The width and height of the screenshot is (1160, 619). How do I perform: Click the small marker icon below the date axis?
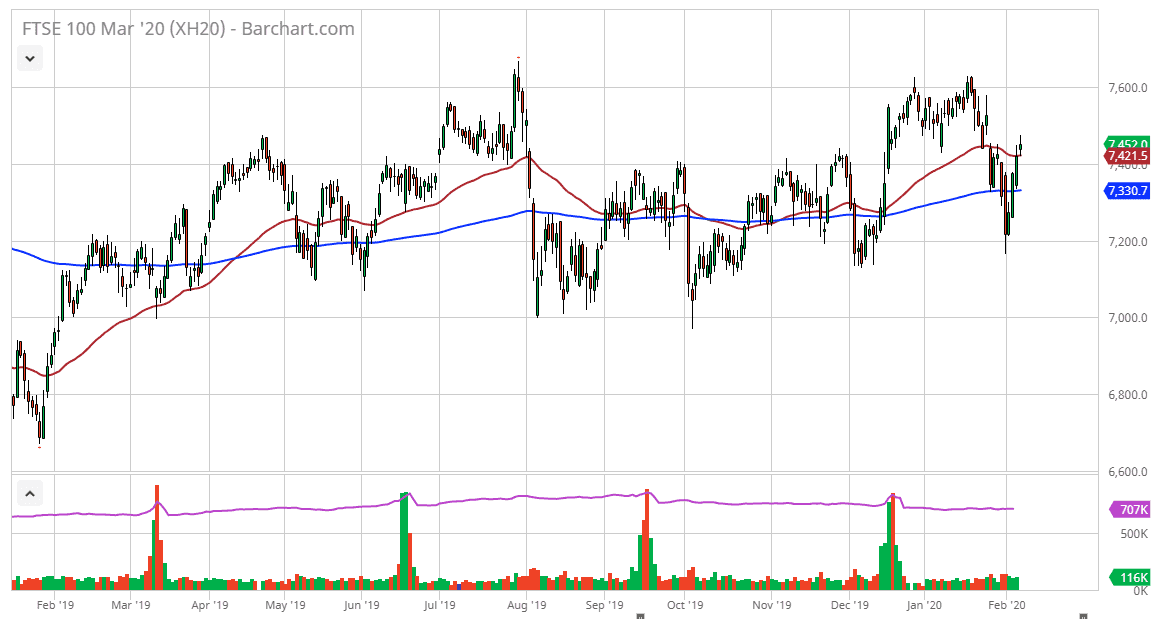(x=641, y=617)
